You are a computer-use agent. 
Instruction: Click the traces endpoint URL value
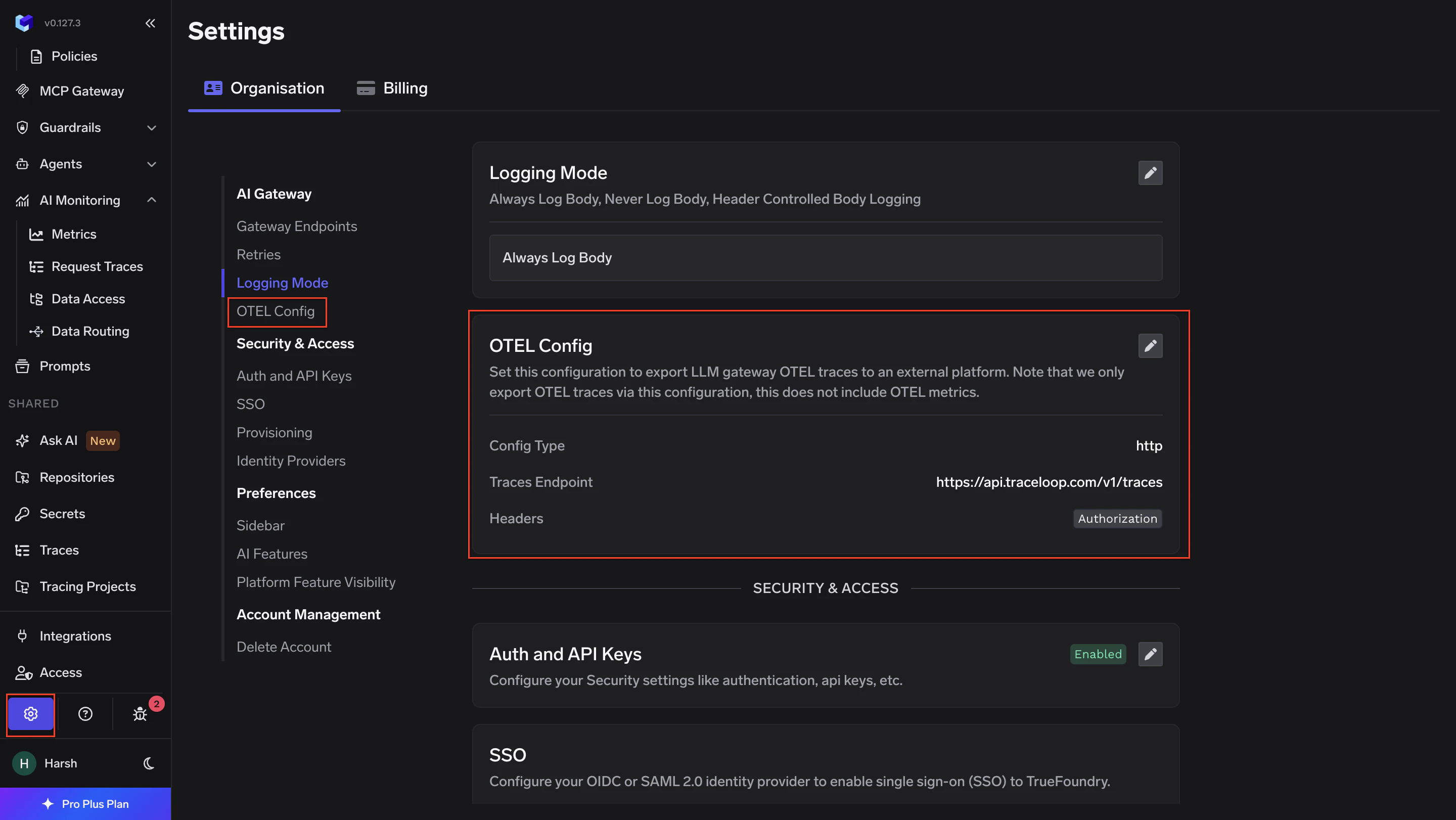(x=1049, y=482)
